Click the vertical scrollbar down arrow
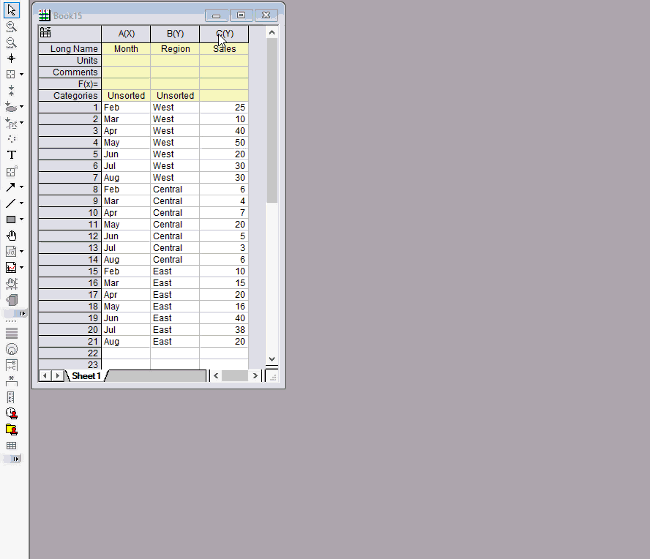The width and height of the screenshot is (650, 559). pos(272,359)
